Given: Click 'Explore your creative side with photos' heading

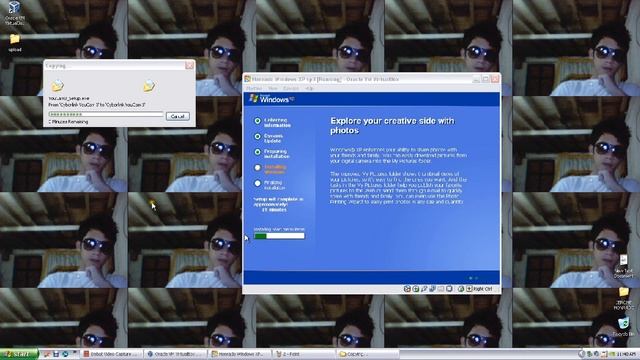Looking at the screenshot, I should click(x=392, y=126).
